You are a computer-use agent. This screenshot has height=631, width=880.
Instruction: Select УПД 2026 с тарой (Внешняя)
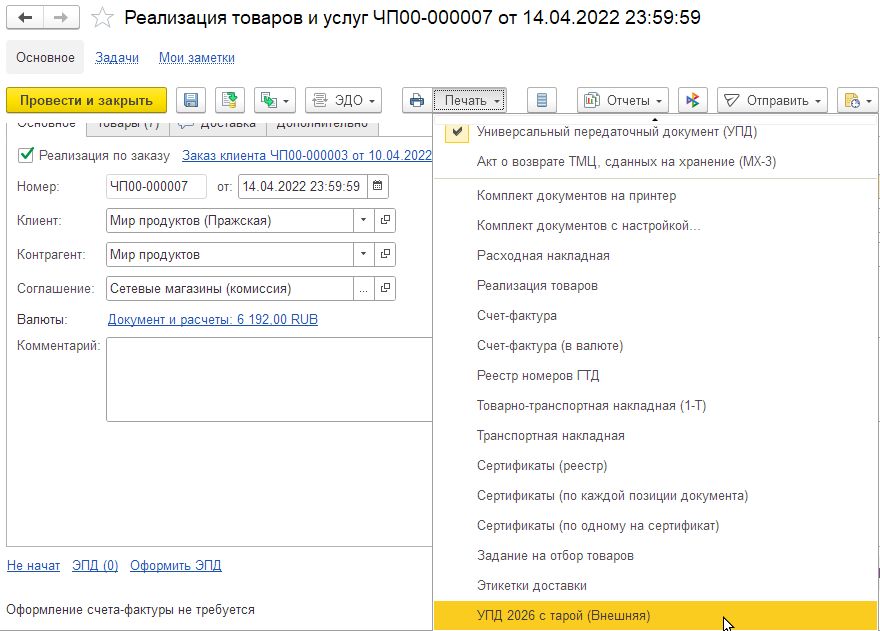pyautogui.click(x=655, y=616)
